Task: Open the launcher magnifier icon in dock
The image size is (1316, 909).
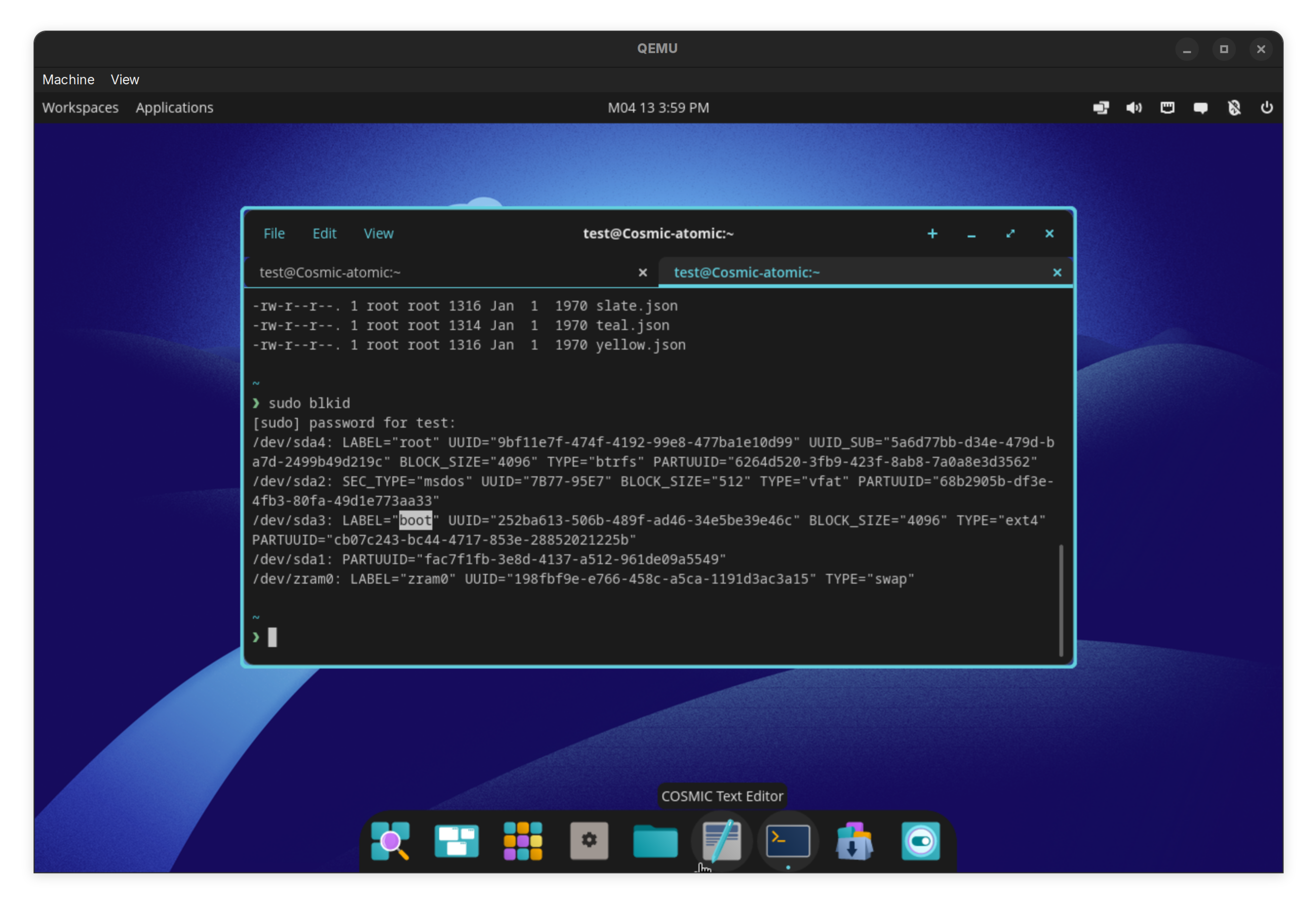Action: click(x=390, y=841)
